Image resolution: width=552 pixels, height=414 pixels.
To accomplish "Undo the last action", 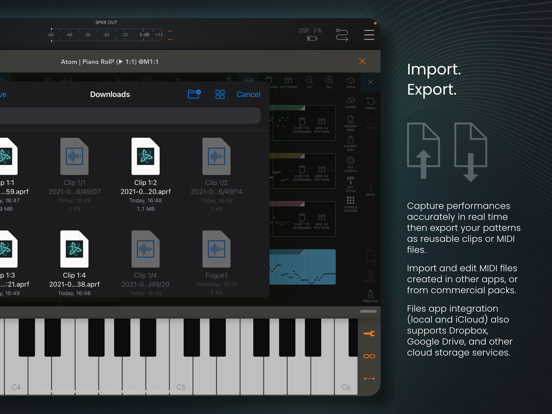I will click(370, 103).
